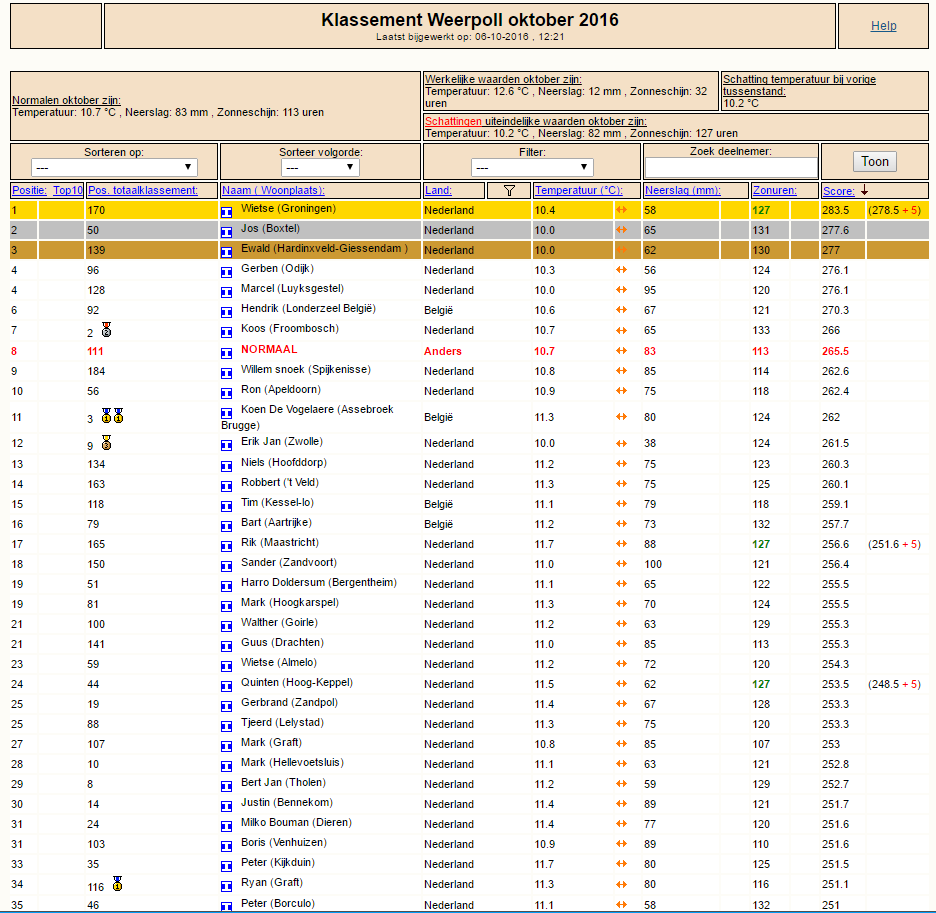Screen dimensions: 936x913
Task: Click the name 'Bert Jan (Tholen)'
Action: (284, 782)
